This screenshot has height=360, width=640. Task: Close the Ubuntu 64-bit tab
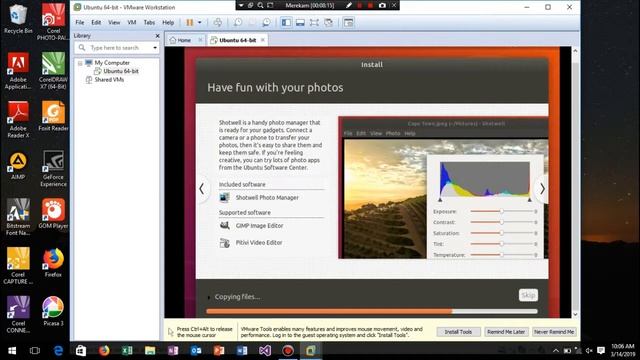click(x=263, y=40)
